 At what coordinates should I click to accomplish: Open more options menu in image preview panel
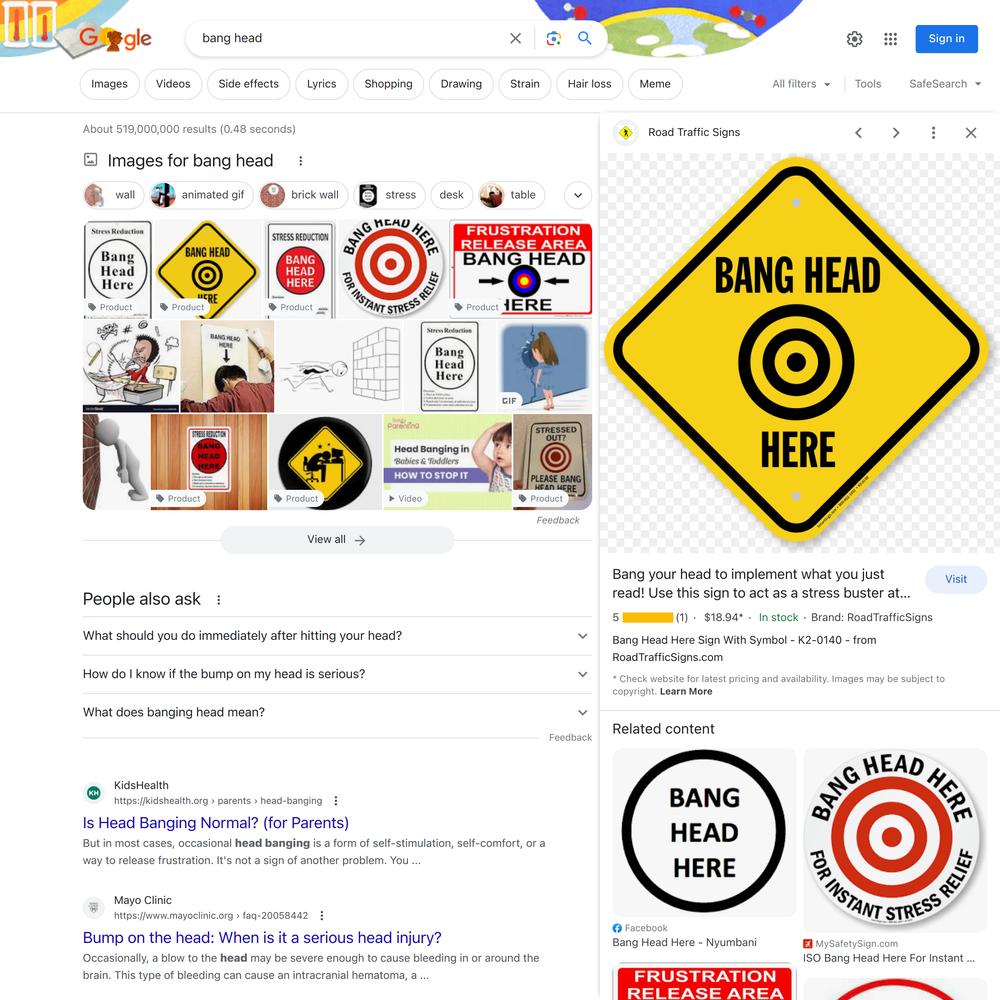pos(933,133)
